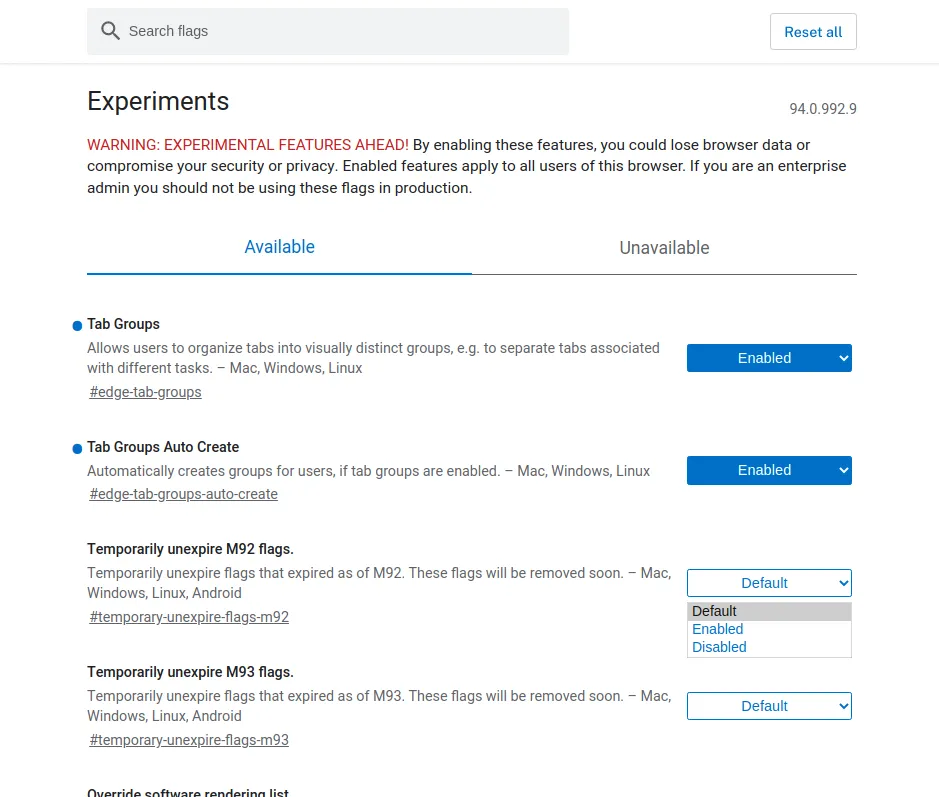
Task: Click the blue dot beside Tab Groups
Action: [77, 326]
